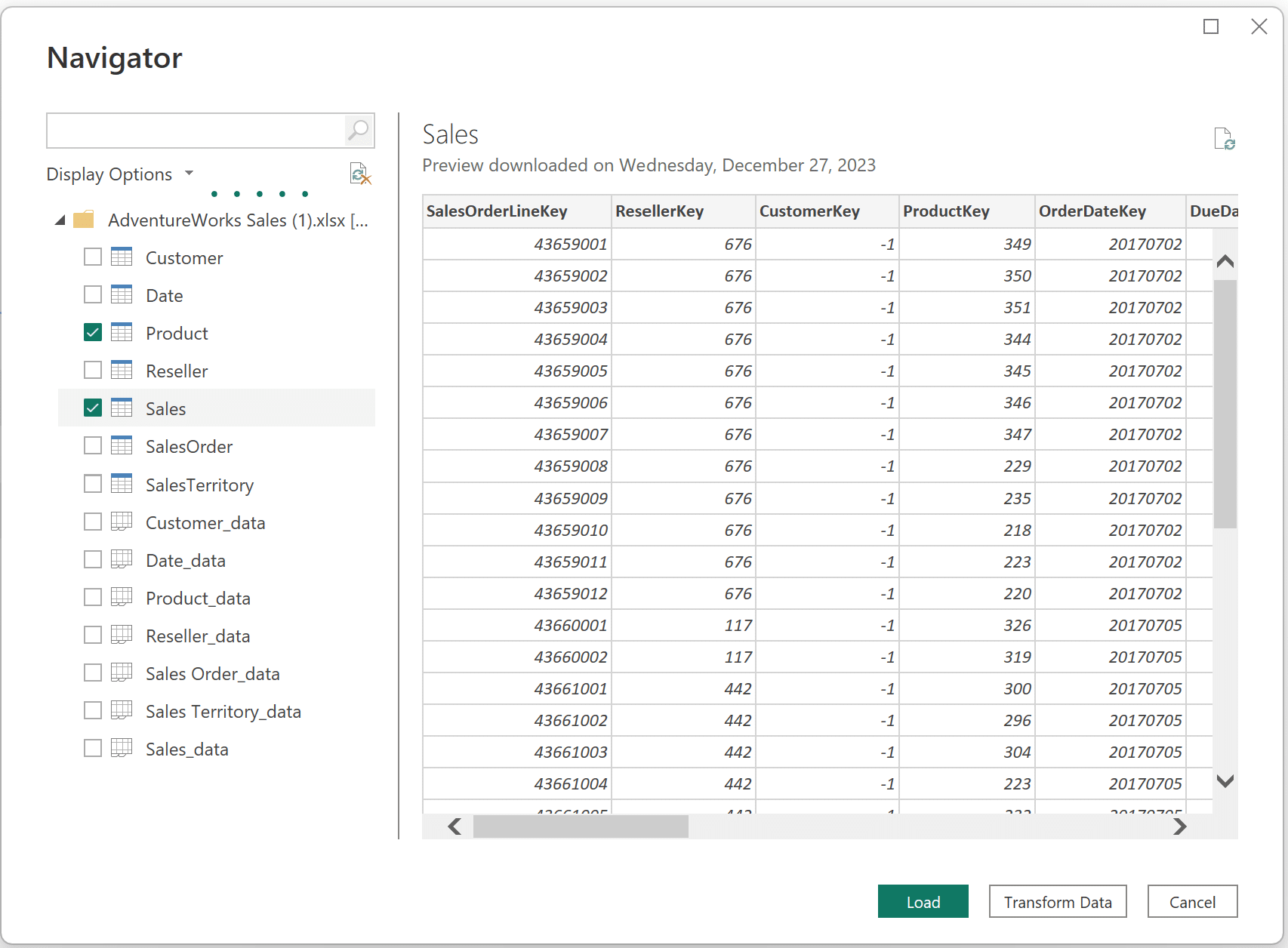Click the OrderDateKey column header
The image size is (1288, 948).
pyautogui.click(x=1111, y=211)
